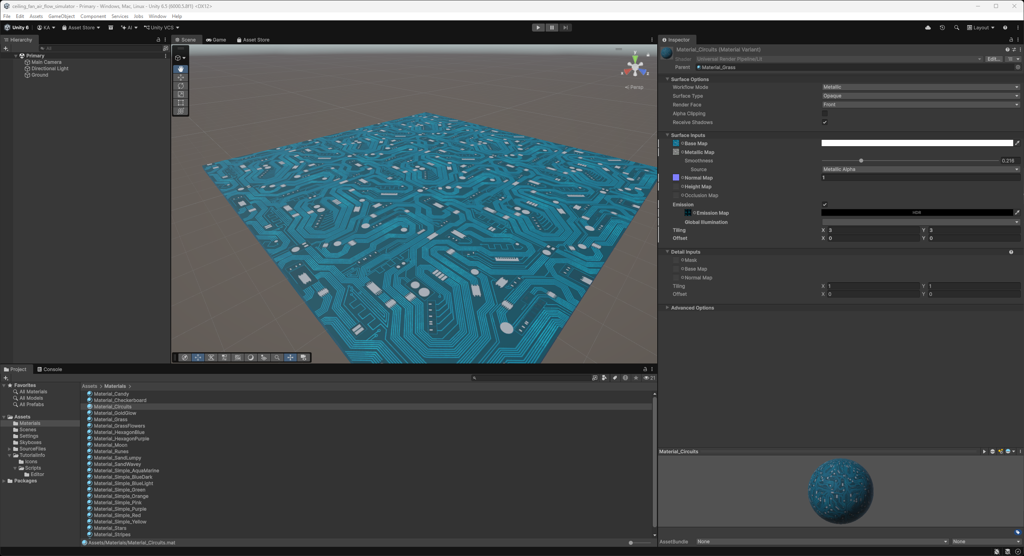This screenshot has width=1024, height=556.
Task: Click the Project panel add (+) button
Action: point(6,378)
